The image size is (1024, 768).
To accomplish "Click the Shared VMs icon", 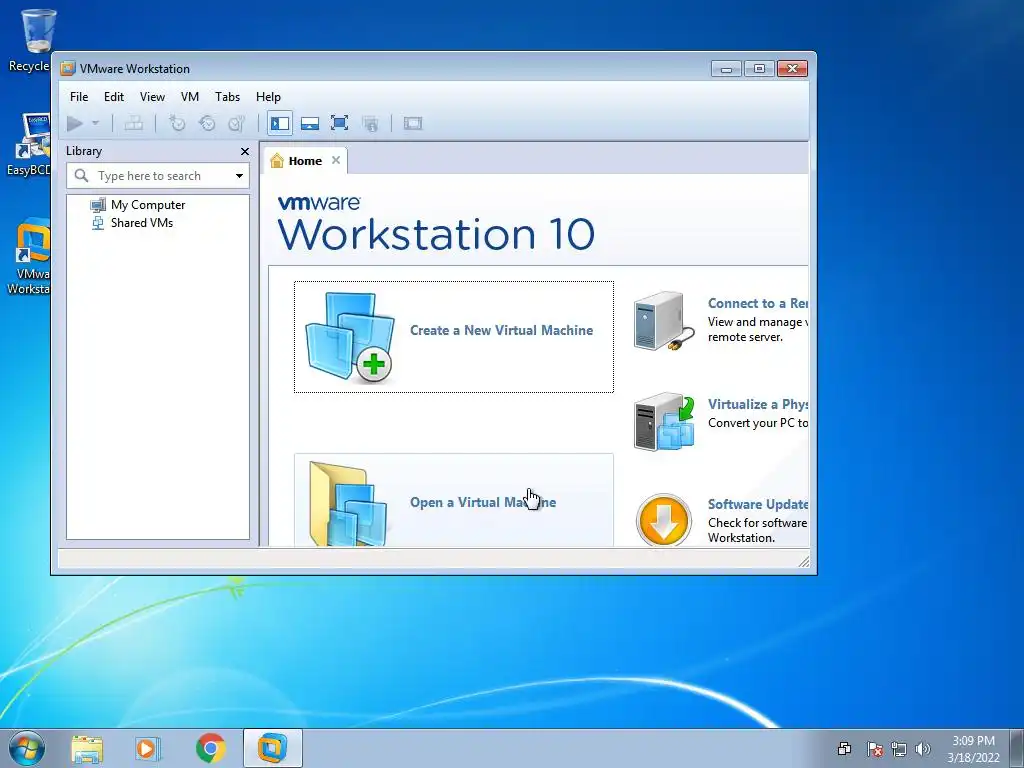I will click(x=98, y=223).
